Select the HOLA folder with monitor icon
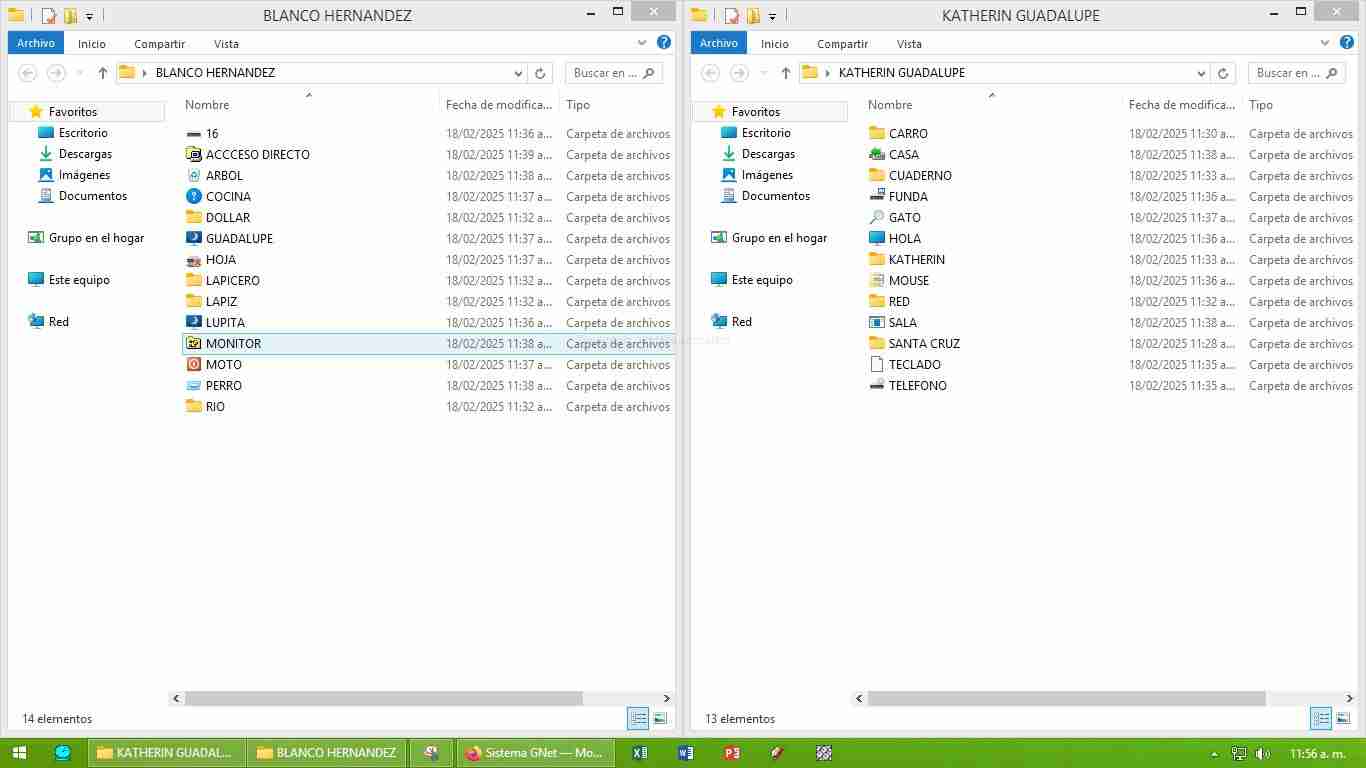Viewport: 1366px width, 768px height. tap(877, 239)
